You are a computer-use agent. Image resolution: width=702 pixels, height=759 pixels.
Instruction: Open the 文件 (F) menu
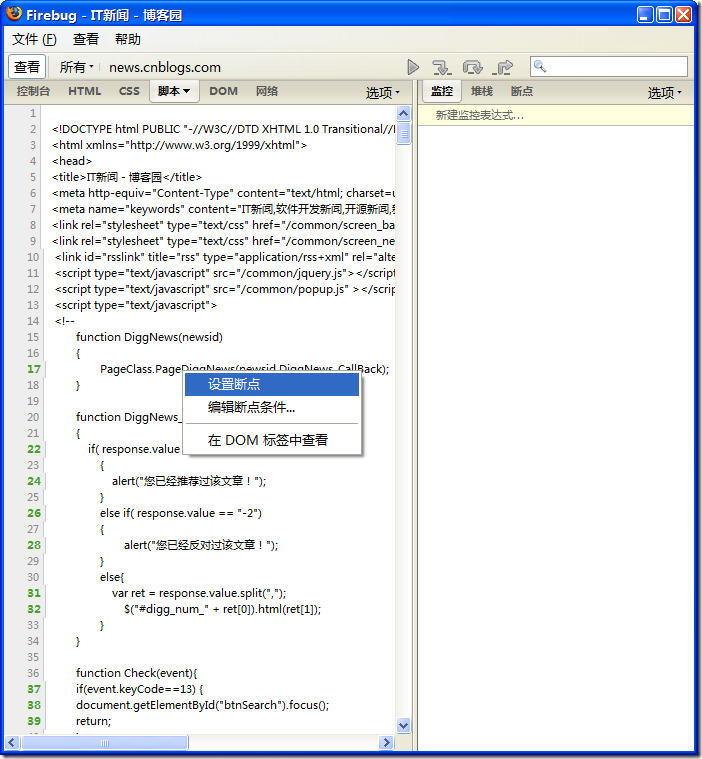34,39
